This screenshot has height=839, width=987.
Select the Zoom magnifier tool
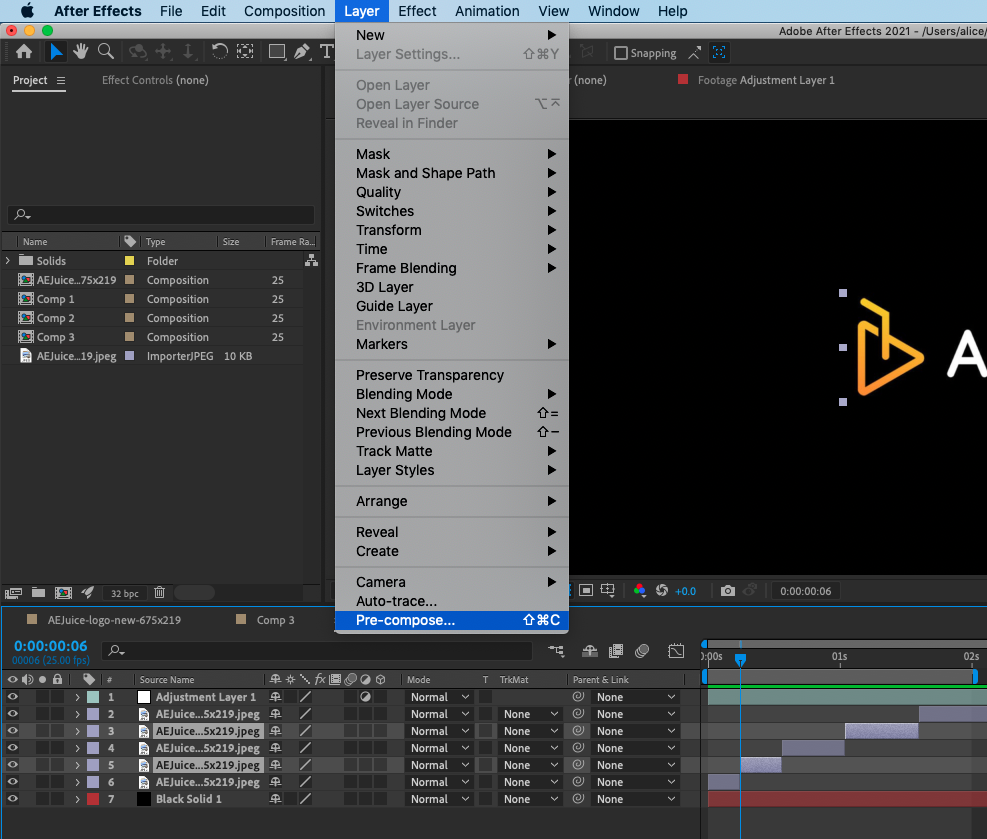coord(106,52)
